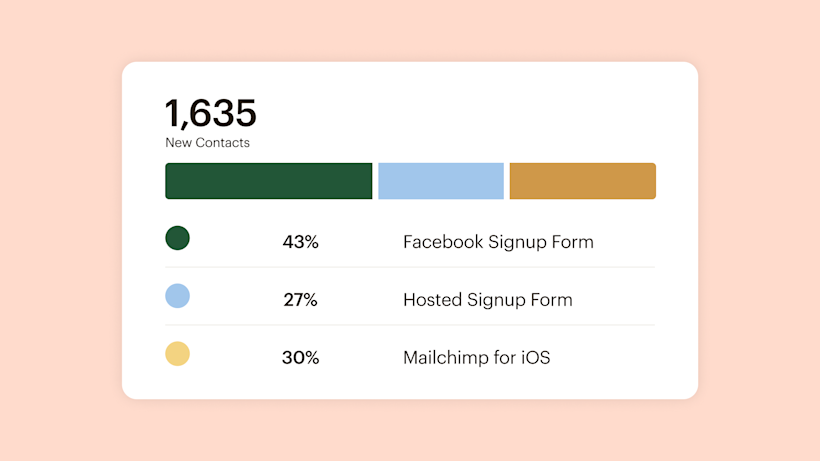
Task: Click the gap between green and blue bars
Action: coord(375,181)
